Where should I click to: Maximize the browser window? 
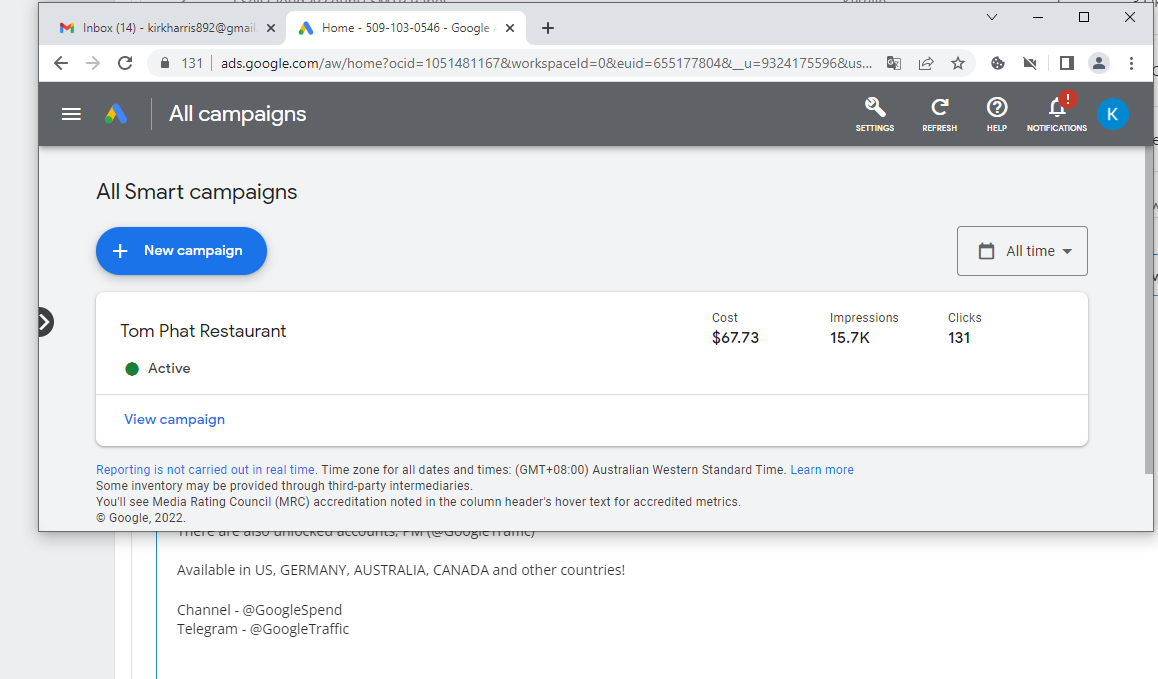point(1083,17)
